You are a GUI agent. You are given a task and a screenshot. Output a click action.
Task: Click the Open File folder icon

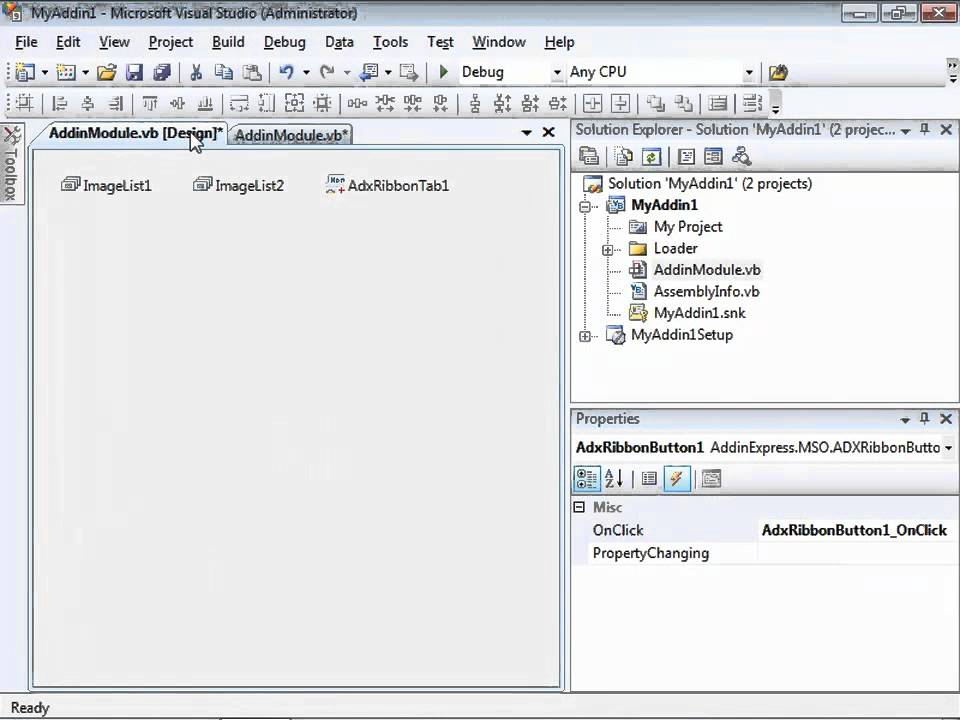tap(107, 72)
